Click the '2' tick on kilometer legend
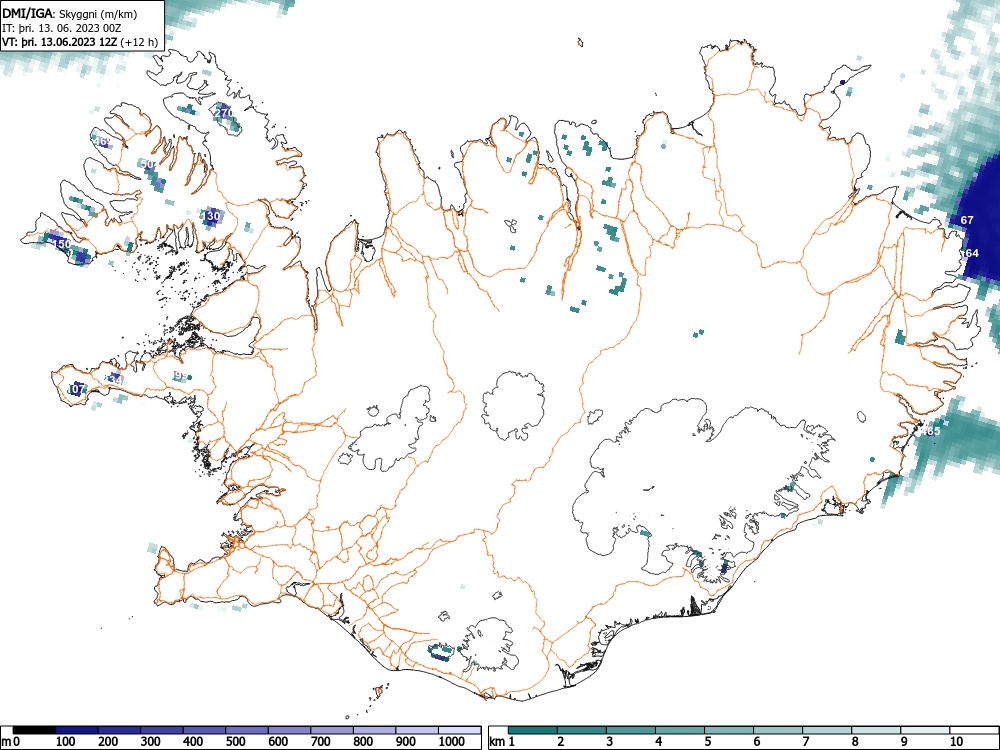 click(561, 742)
